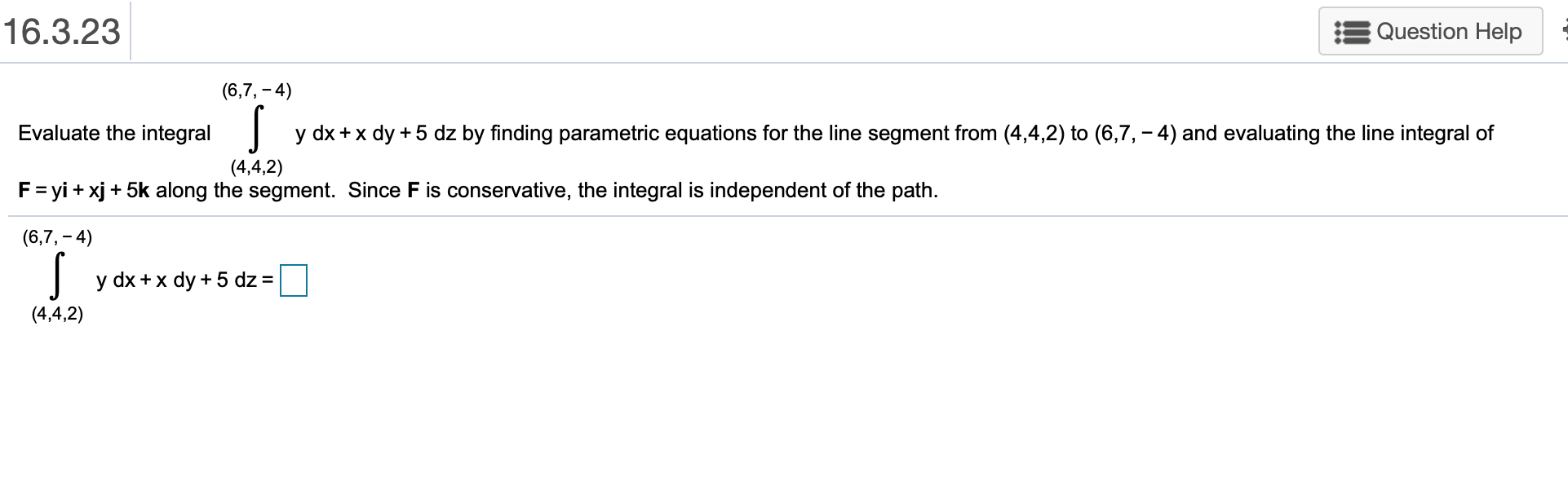Screen dimensions: 1568x481
Task: Click the empty answer input box
Action: point(294,280)
